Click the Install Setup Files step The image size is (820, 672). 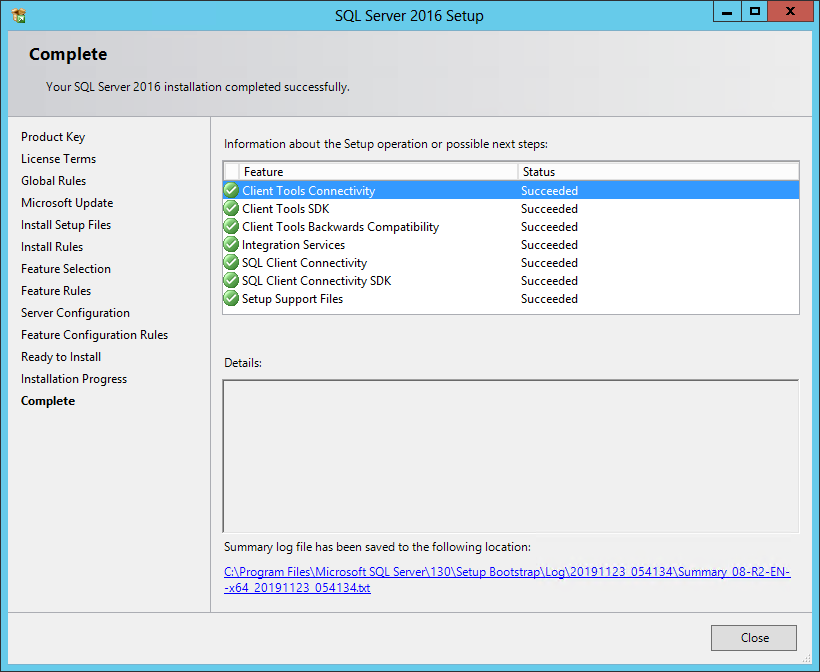[x=66, y=225]
